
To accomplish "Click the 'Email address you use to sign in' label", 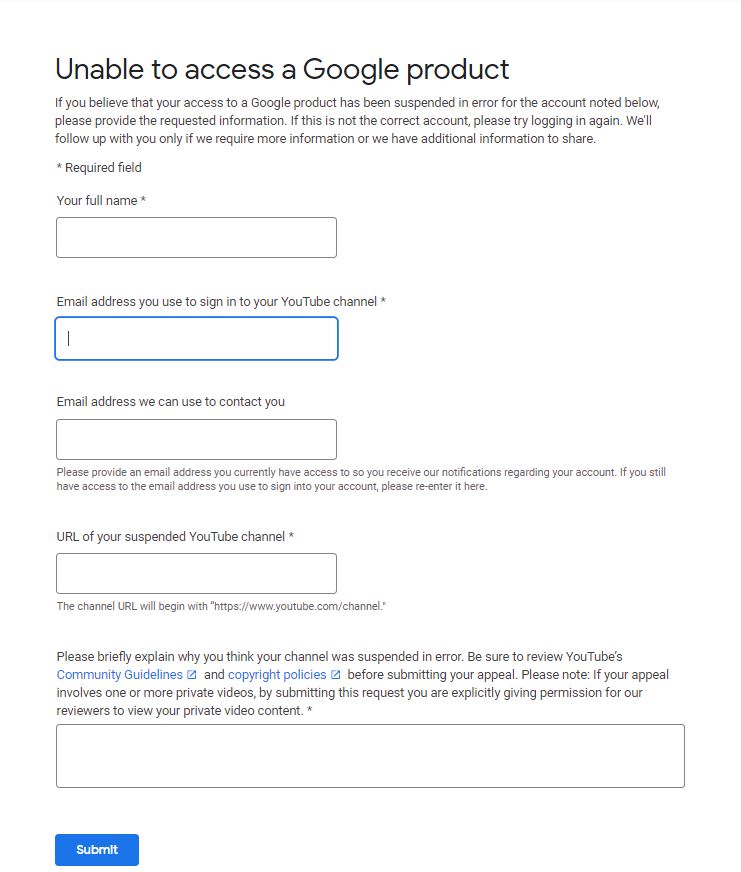I will tap(221, 301).
